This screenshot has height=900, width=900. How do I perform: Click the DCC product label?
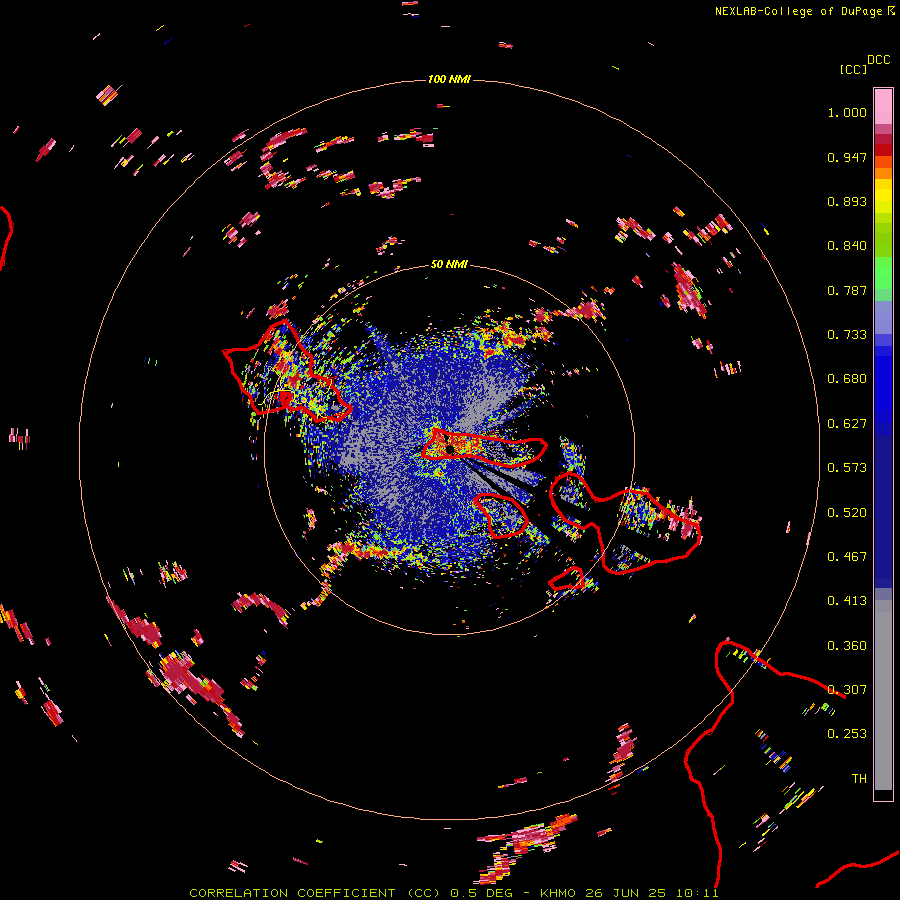(878, 60)
